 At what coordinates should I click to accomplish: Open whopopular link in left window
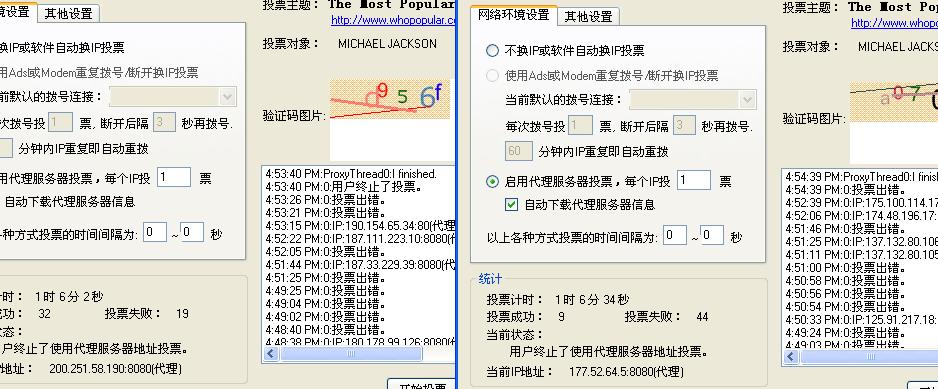pos(393,20)
